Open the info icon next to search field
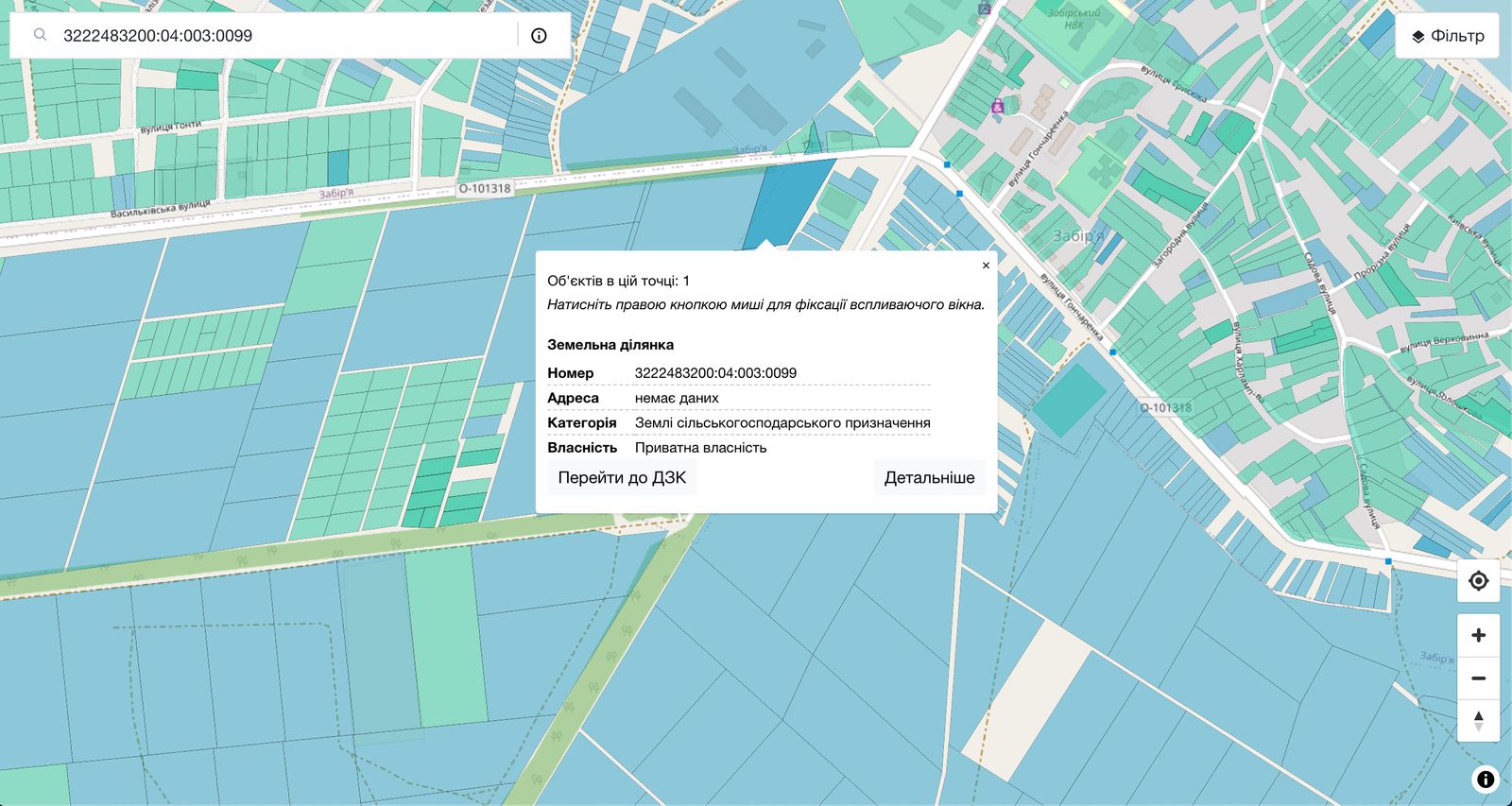This screenshot has height=806, width=1512. point(539,36)
